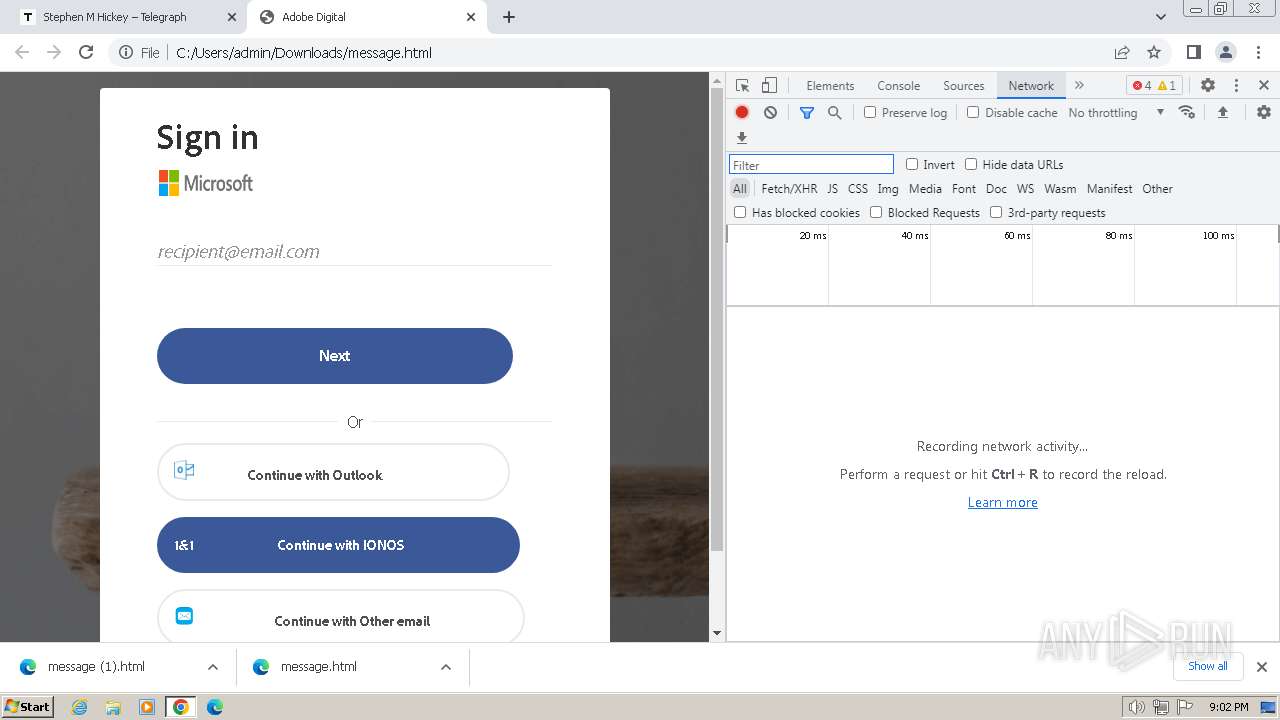This screenshot has height=720, width=1280.
Task: Toggle the network filter funnel icon
Action: [x=807, y=113]
